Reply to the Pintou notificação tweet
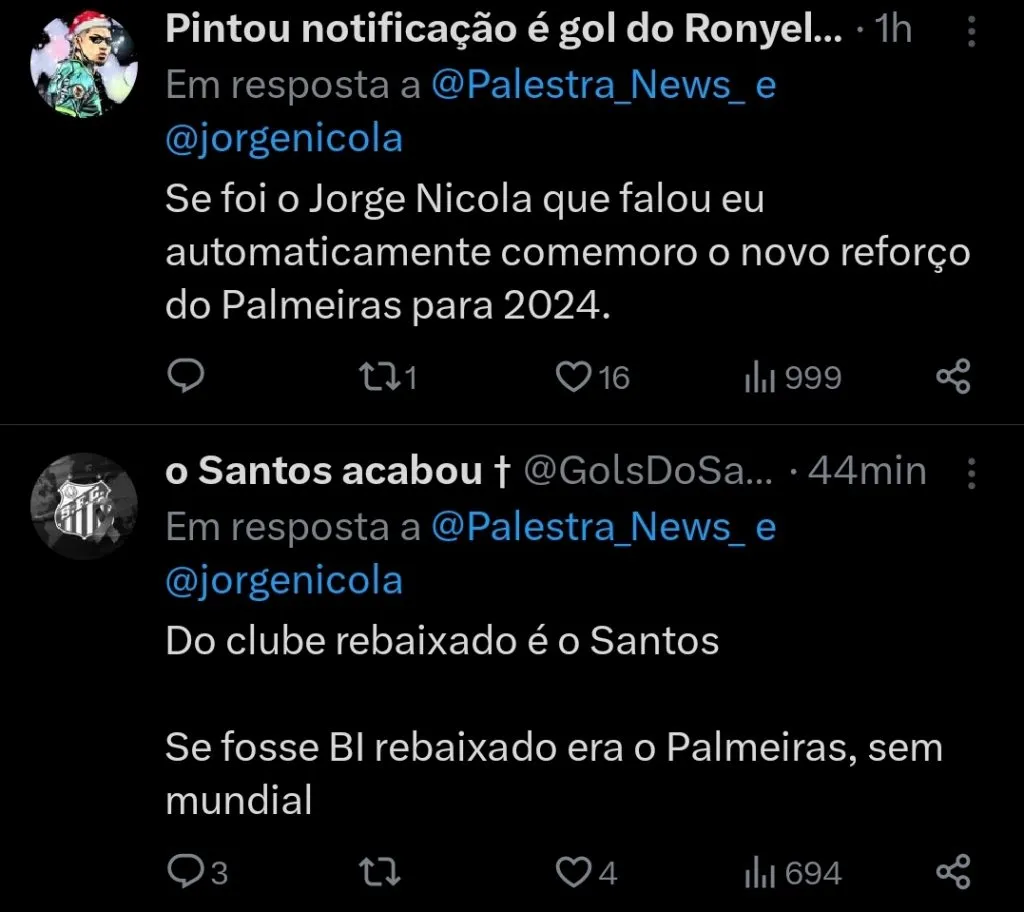 186,377
